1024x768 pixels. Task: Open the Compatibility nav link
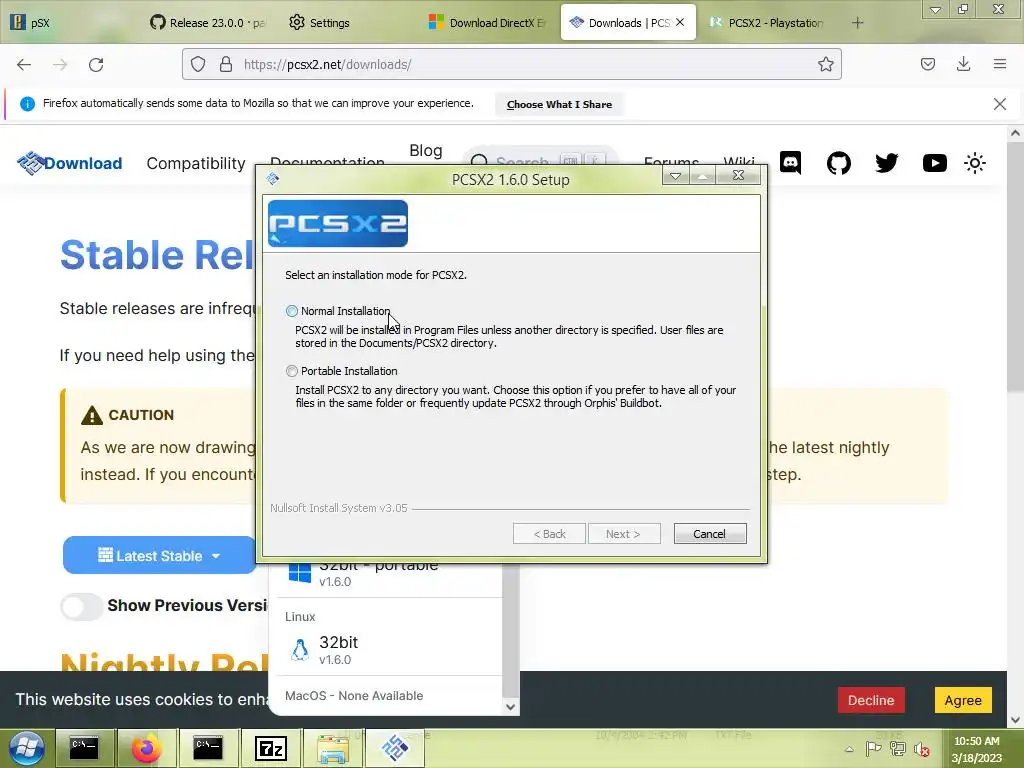coord(196,163)
